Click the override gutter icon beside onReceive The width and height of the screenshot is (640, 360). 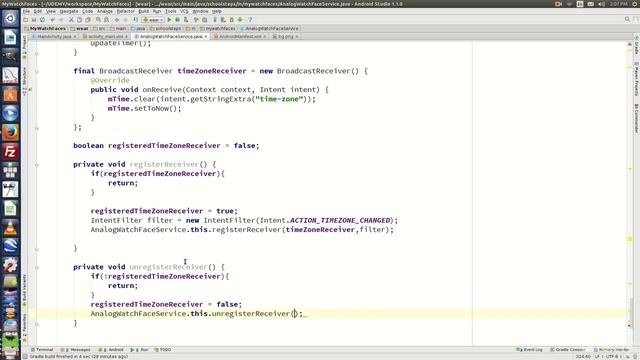(30, 89)
